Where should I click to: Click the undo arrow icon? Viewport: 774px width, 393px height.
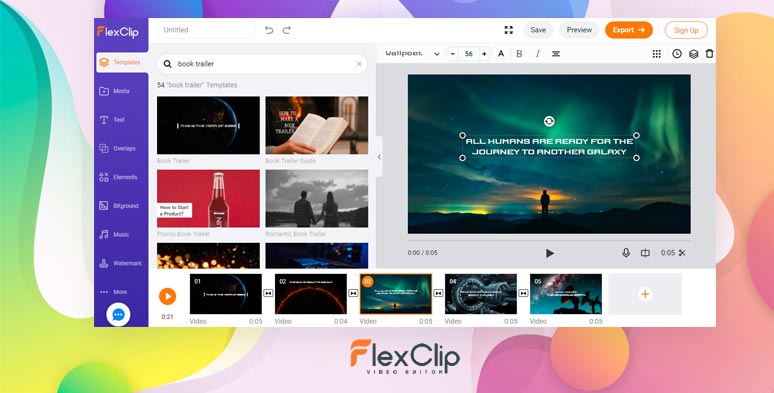pyautogui.click(x=269, y=30)
